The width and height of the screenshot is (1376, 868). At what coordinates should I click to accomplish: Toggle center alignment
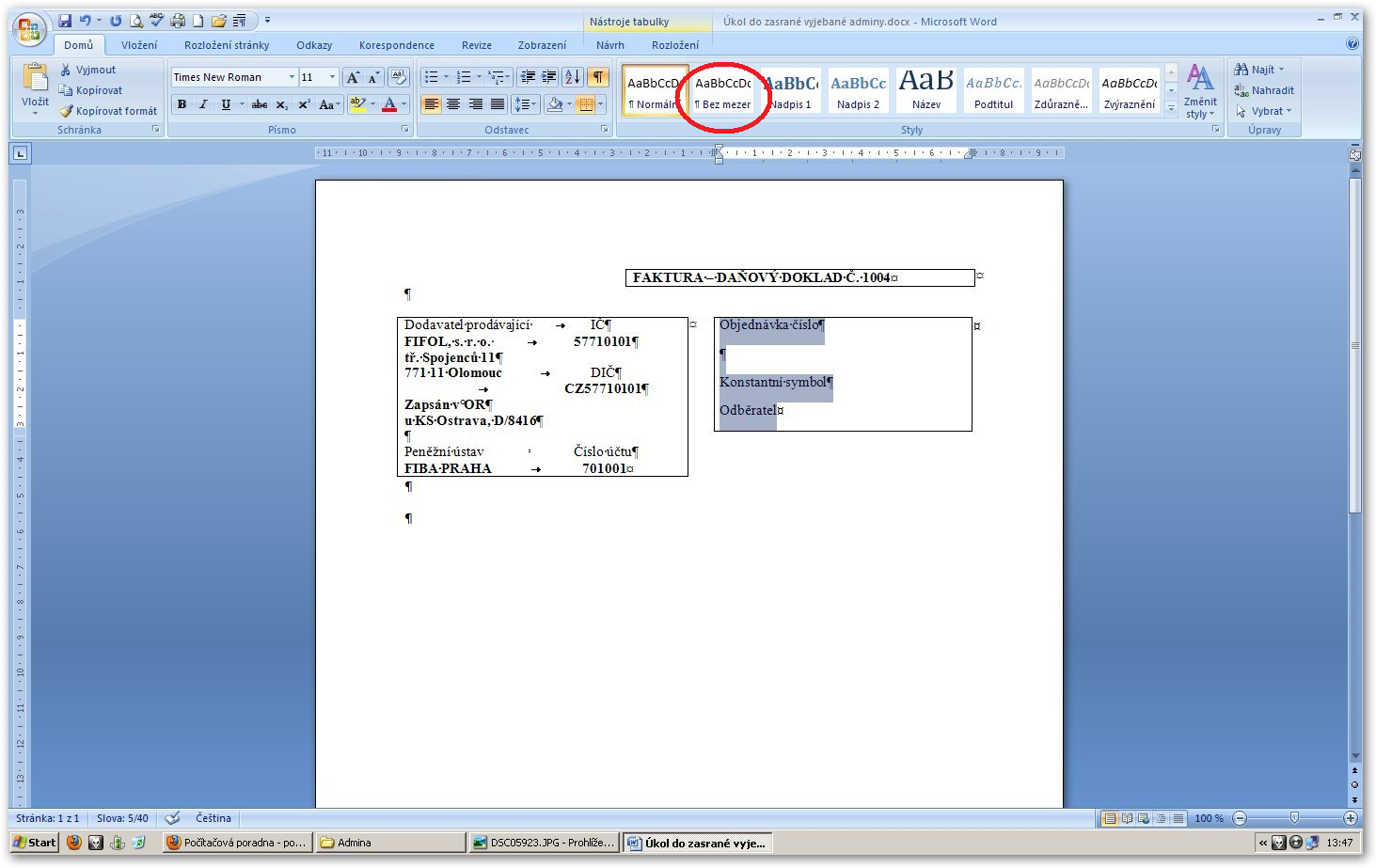453,104
